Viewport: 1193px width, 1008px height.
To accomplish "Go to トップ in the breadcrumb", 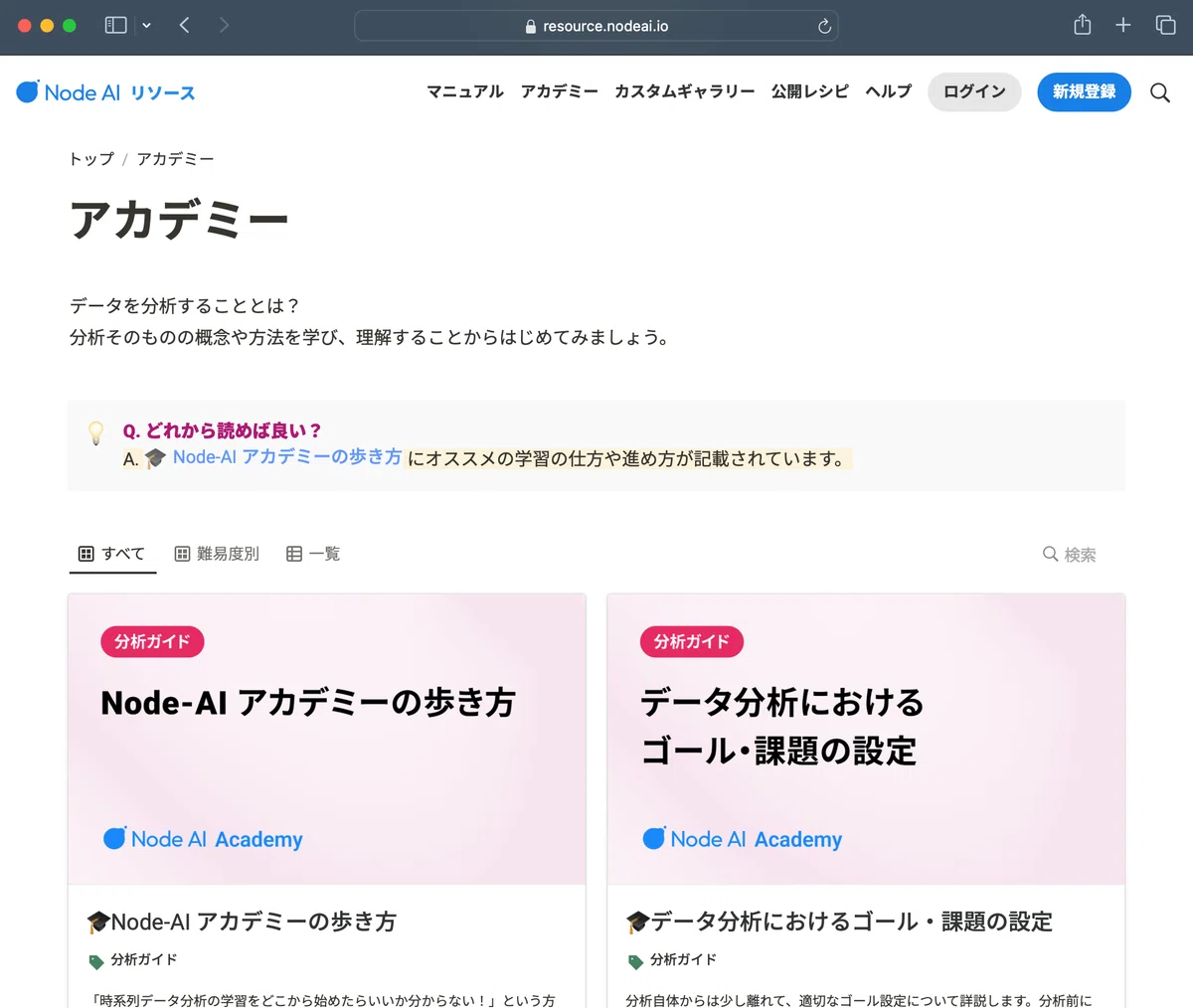I will point(91,159).
